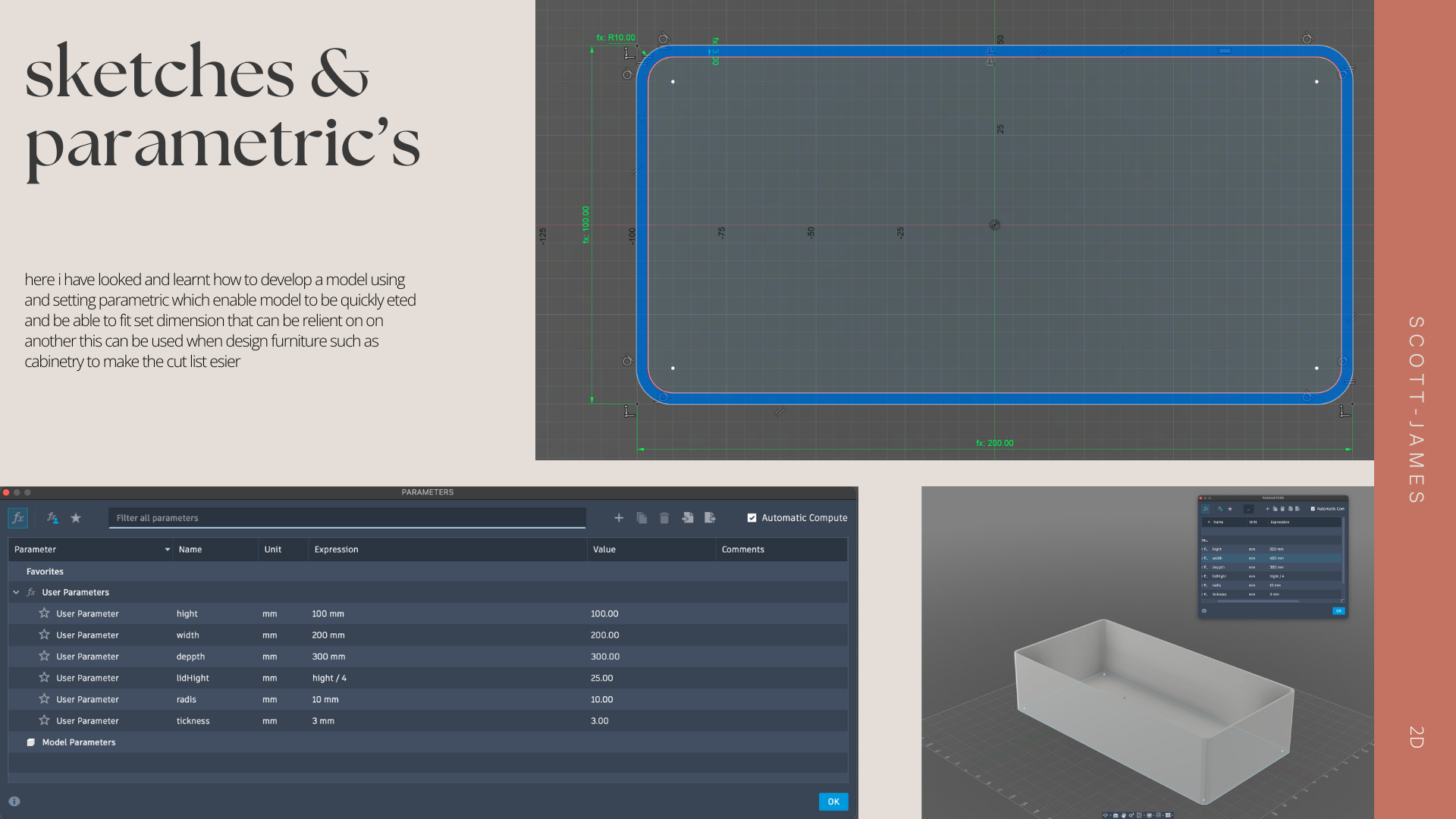1456x819 pixels.
Task: Click the Value column header
Action: pos(604,550)
